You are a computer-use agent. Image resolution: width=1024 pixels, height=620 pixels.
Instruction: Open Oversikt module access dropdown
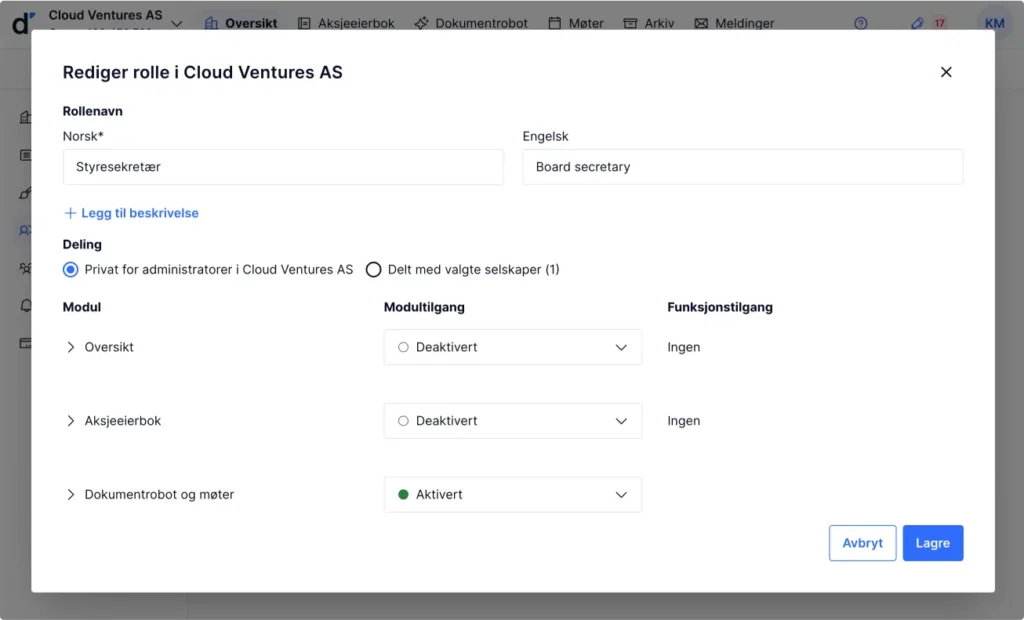click(x=512, y=347)
